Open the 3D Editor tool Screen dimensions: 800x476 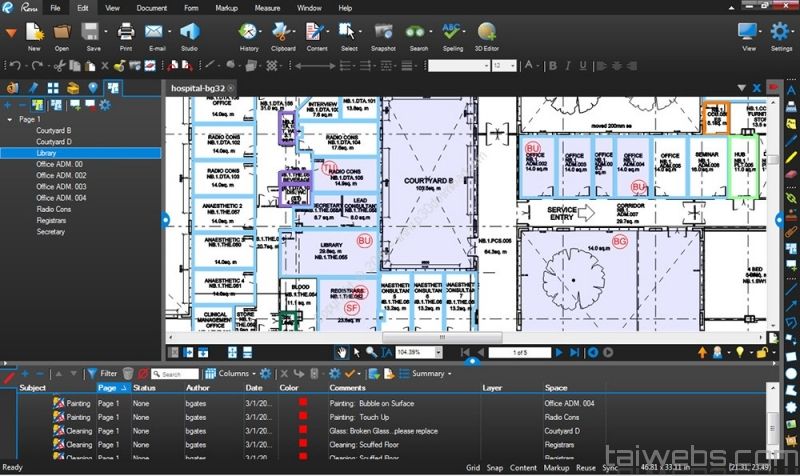(x=487, y=33)
